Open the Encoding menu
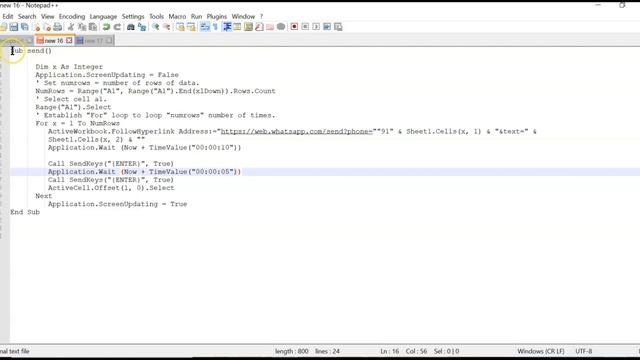The image size is (640, 360). coord(72,16)
